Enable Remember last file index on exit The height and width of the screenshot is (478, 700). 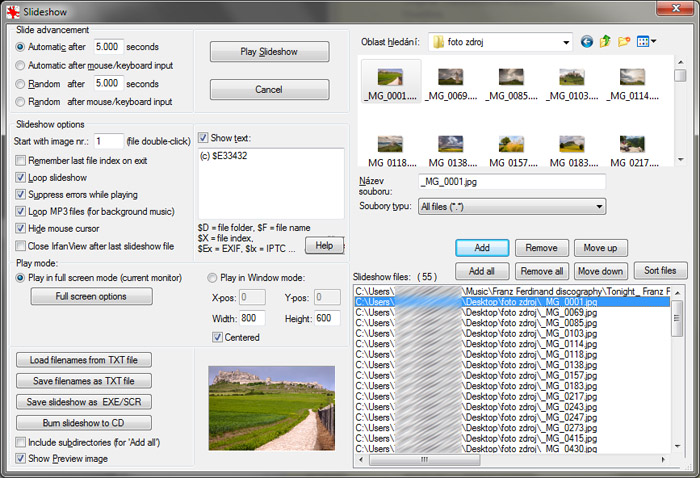coord(21,160)
